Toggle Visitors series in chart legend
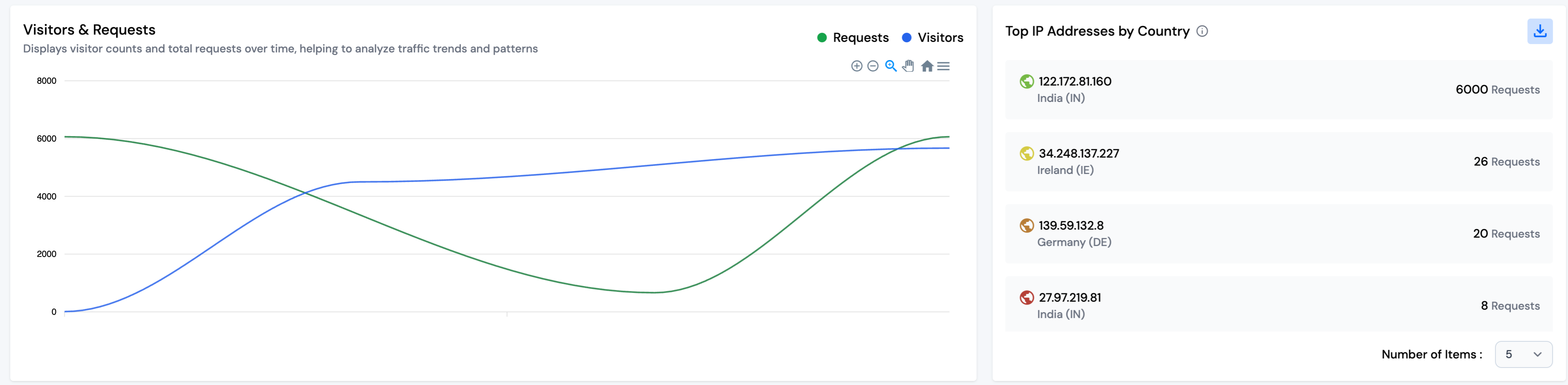Viewport: 1568px width, 385px height. coord(940,38)
